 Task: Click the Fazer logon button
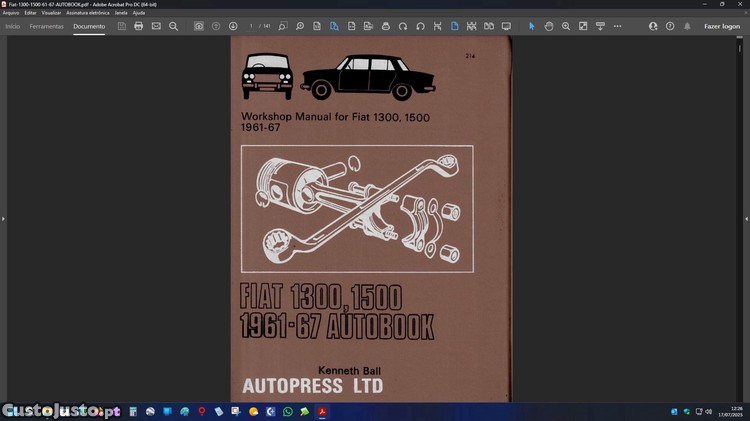tap(722, 26)
